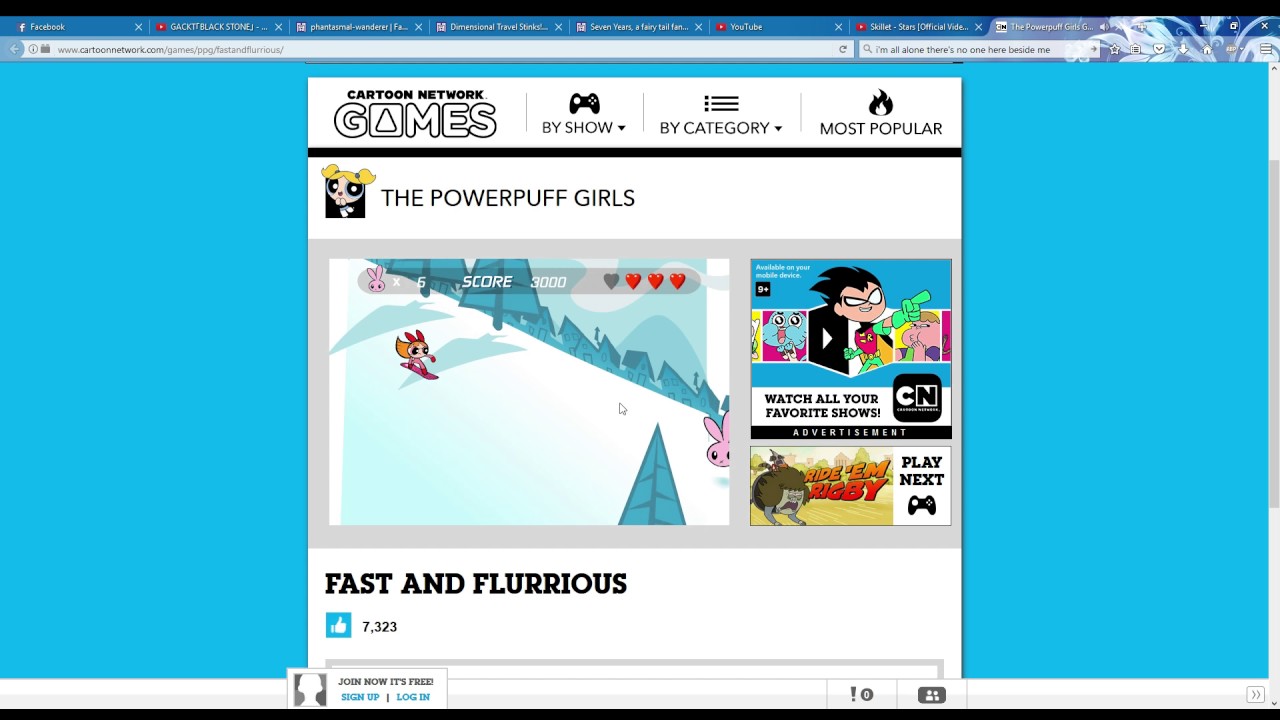Open a new browser tab
Viewport: 1280px width, 720px height.
point(1140,27)
